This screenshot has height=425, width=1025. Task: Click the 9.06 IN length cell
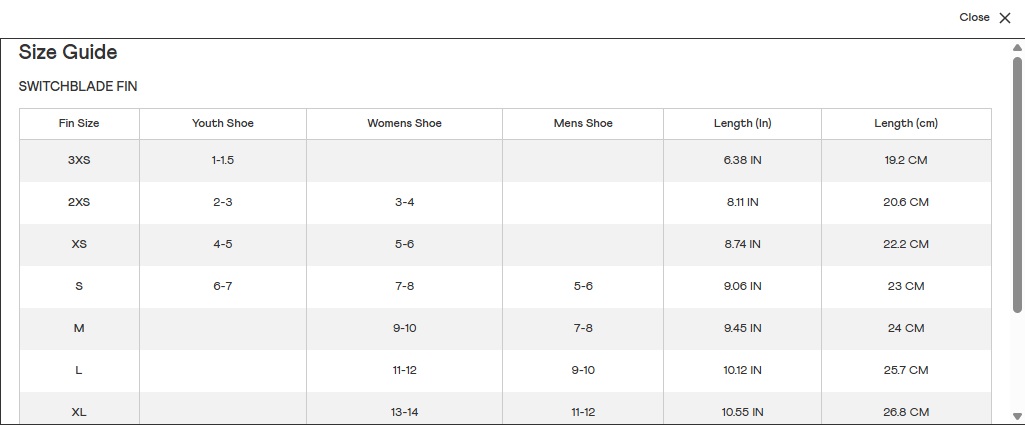coord(742,286)
